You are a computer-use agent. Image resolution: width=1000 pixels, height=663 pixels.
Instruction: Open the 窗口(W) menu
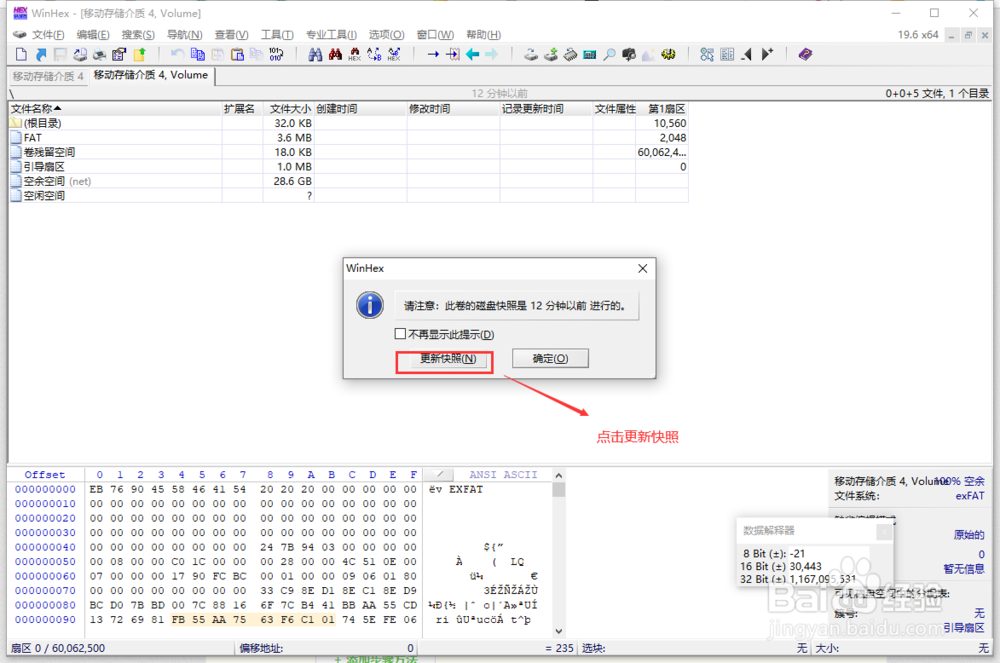(435, 34)
